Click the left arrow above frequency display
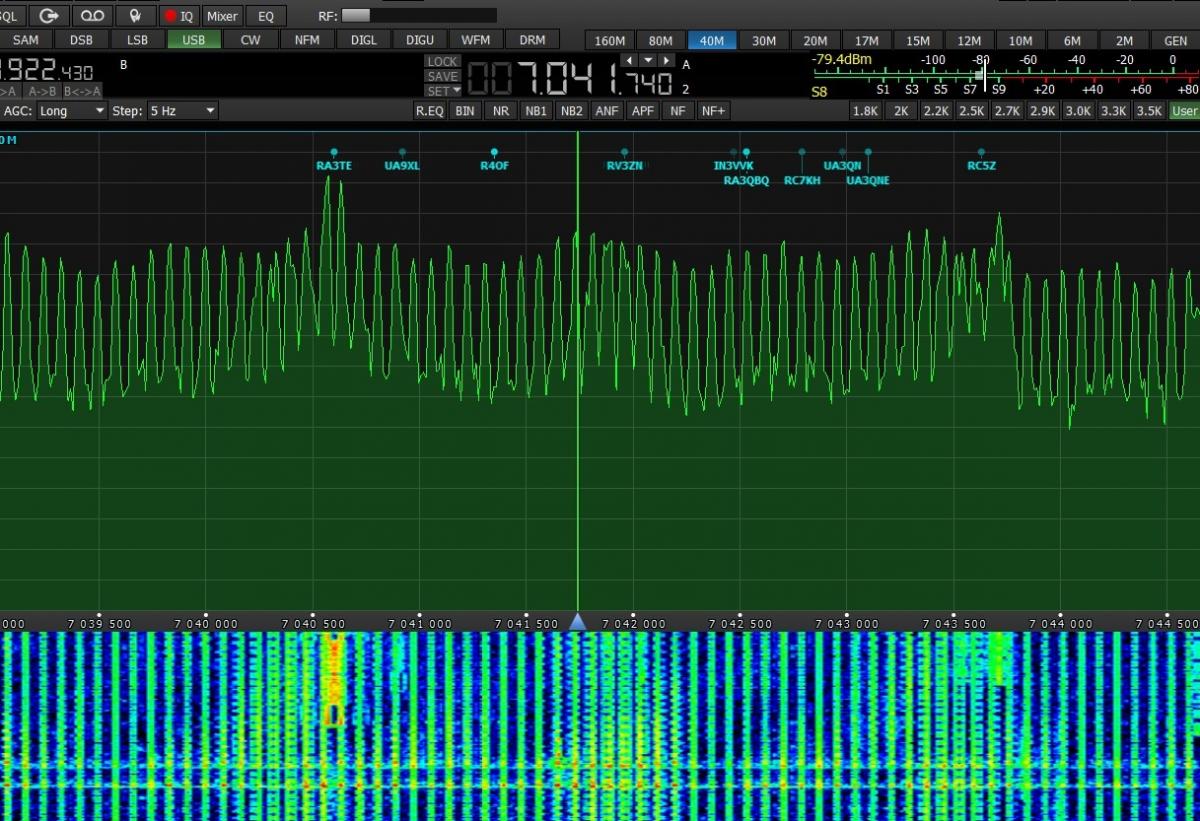Image resolution: width=1200 pixels, height=821 pixels. (630, 61)
